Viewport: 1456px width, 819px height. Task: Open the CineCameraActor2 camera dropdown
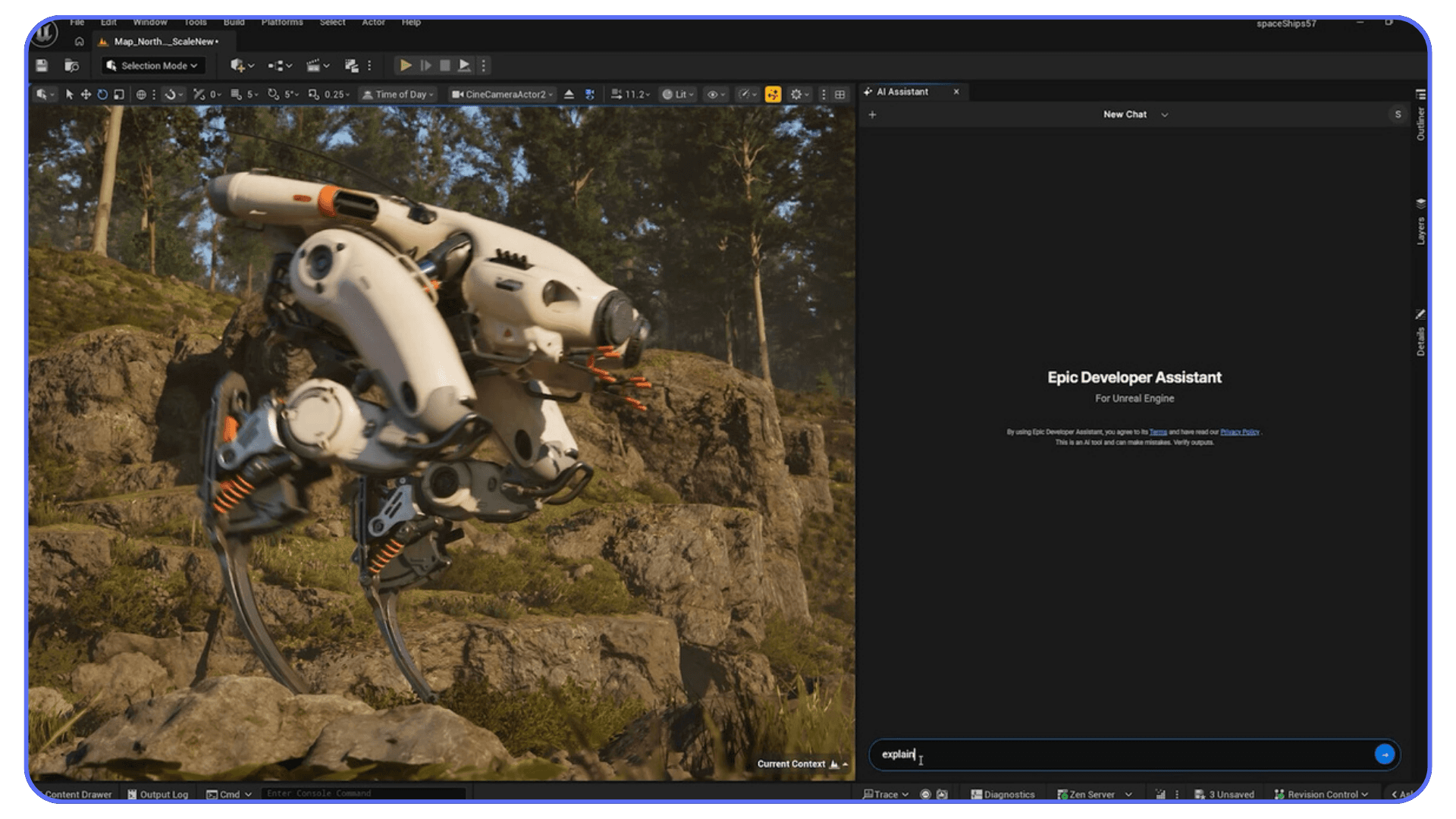pos(502,95)
